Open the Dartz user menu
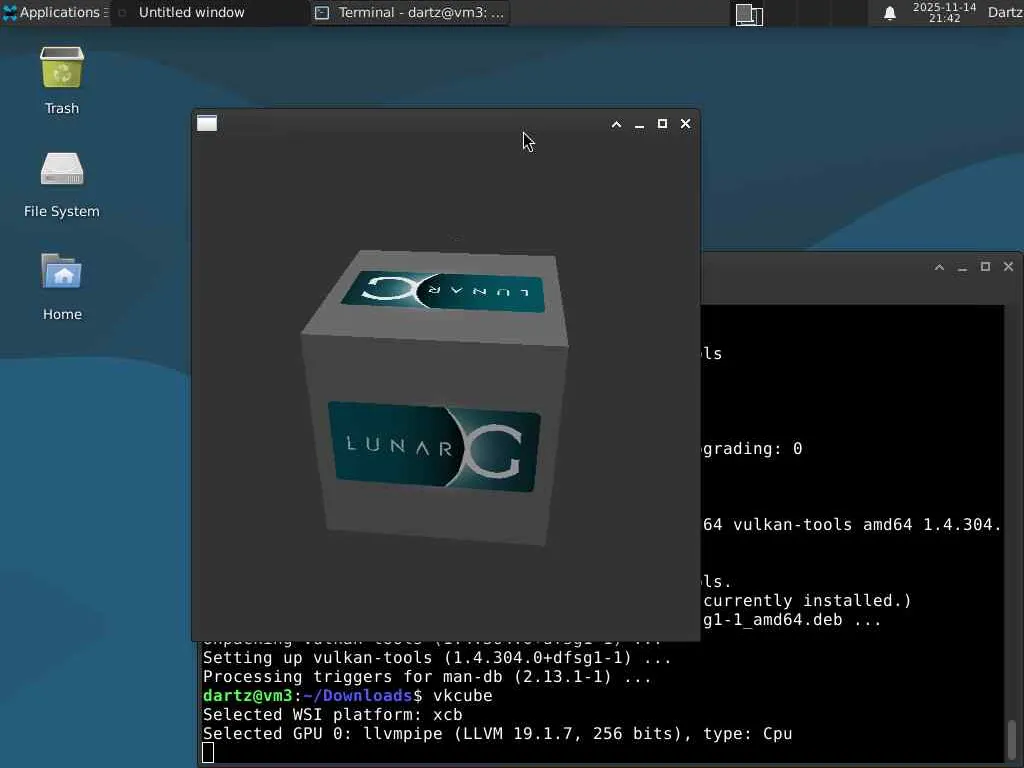The image size is (1024, 768). pos(1004,12)
